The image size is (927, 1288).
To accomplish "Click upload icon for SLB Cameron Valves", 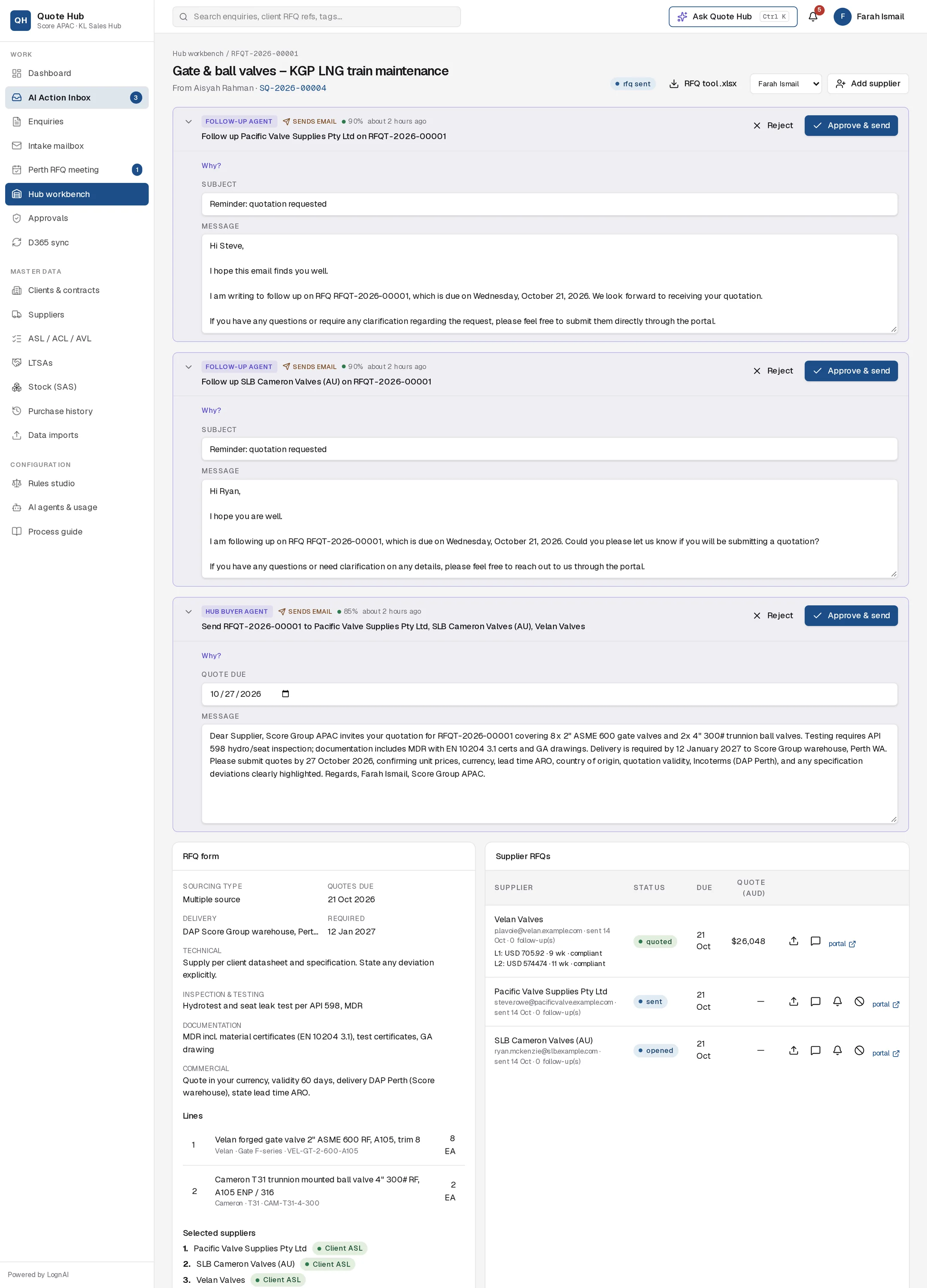I will (794, 1051).
